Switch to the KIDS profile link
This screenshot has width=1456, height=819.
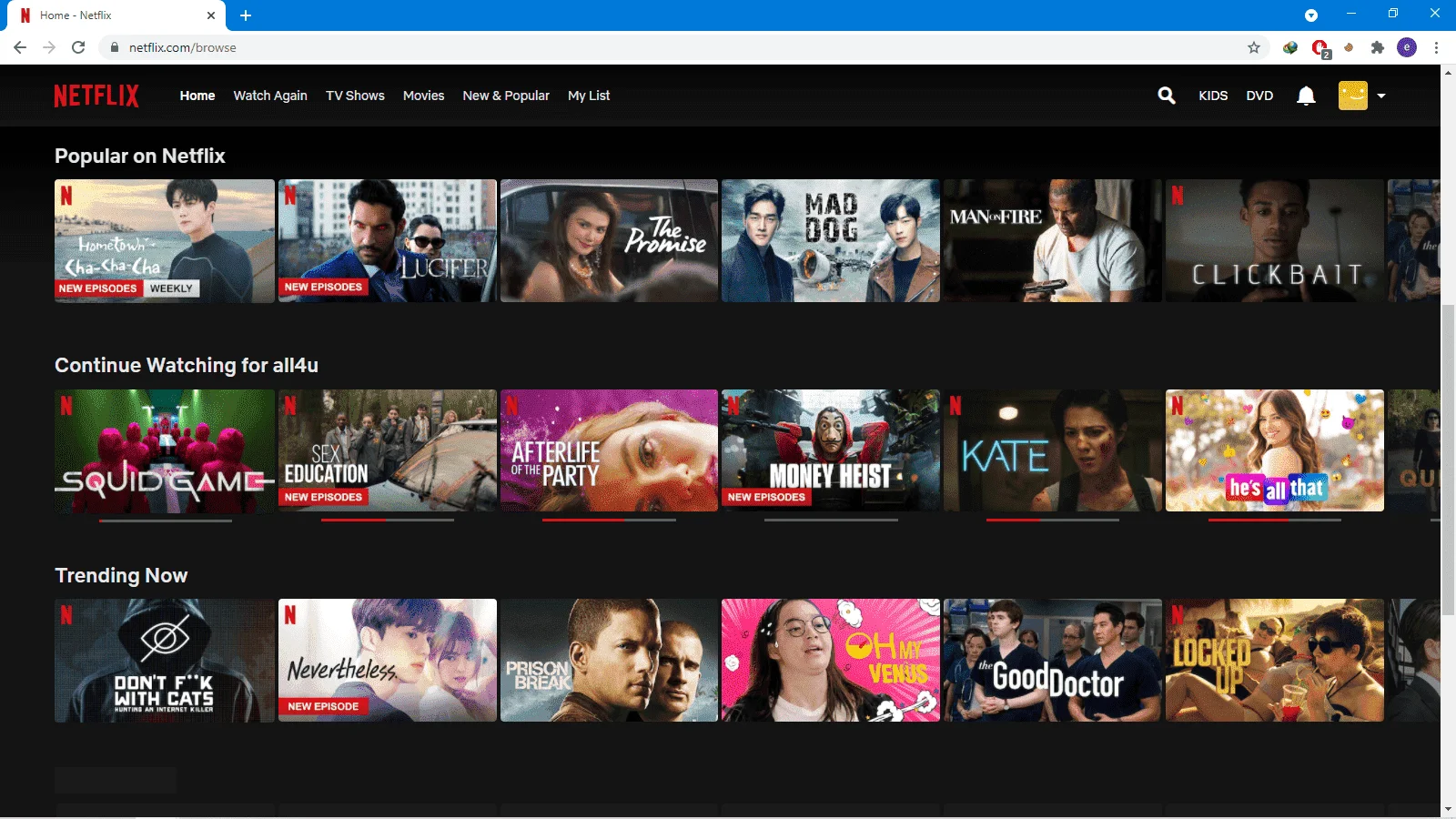(1213, 96)
